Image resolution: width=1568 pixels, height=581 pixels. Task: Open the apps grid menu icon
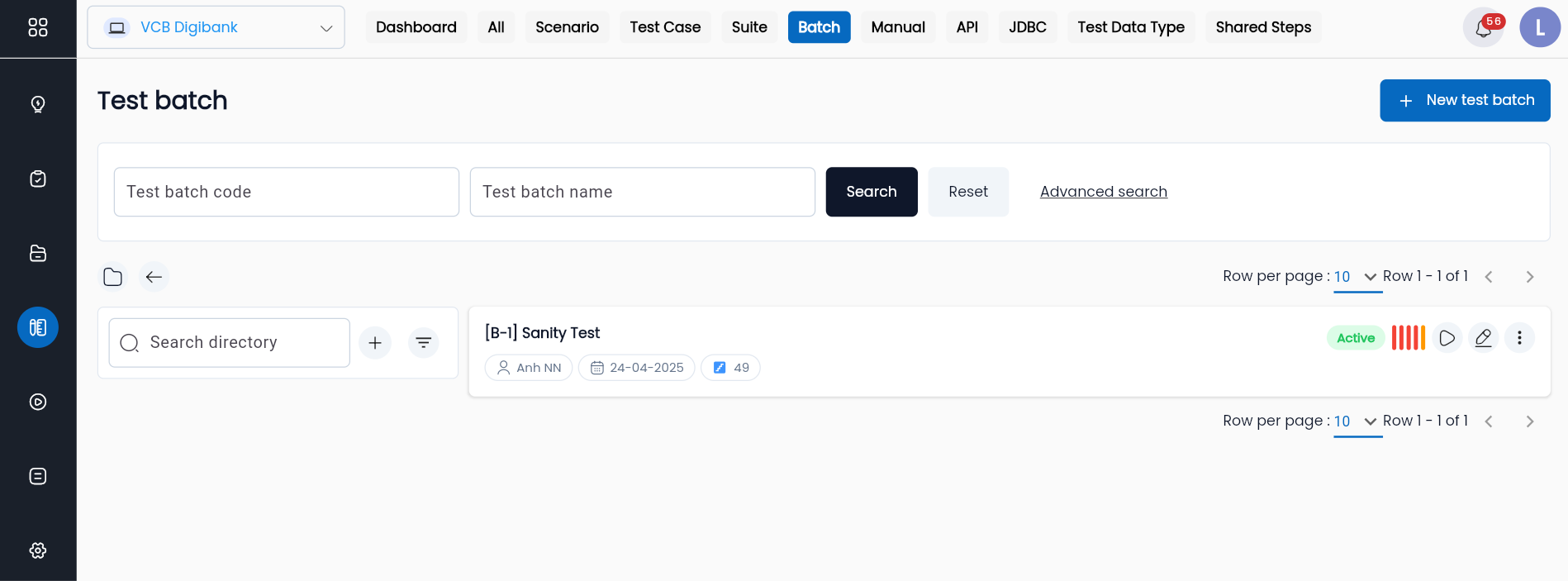coord(38,27)
